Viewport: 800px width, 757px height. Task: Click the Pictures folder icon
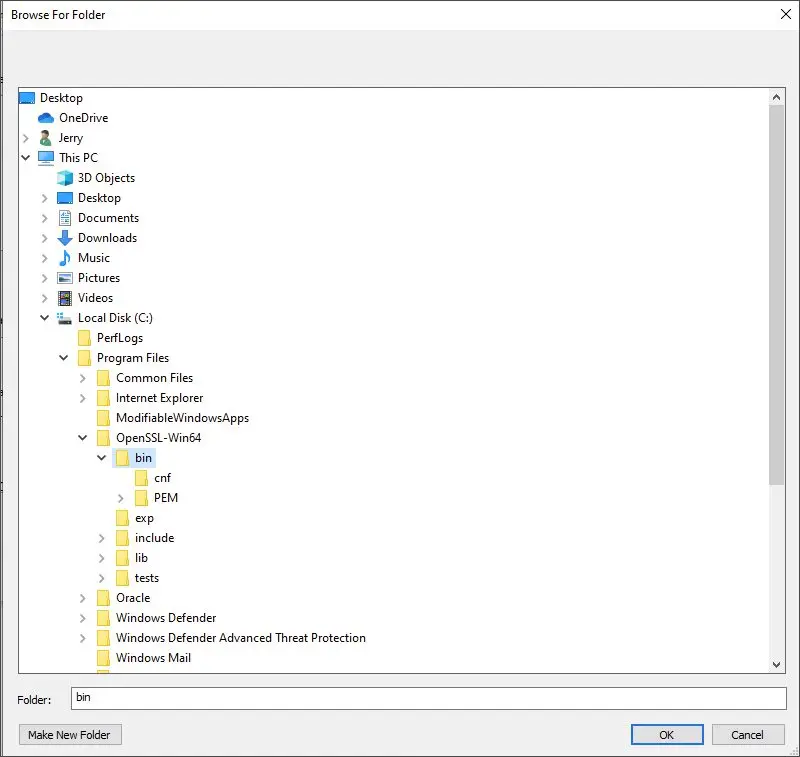coord(65,278)
